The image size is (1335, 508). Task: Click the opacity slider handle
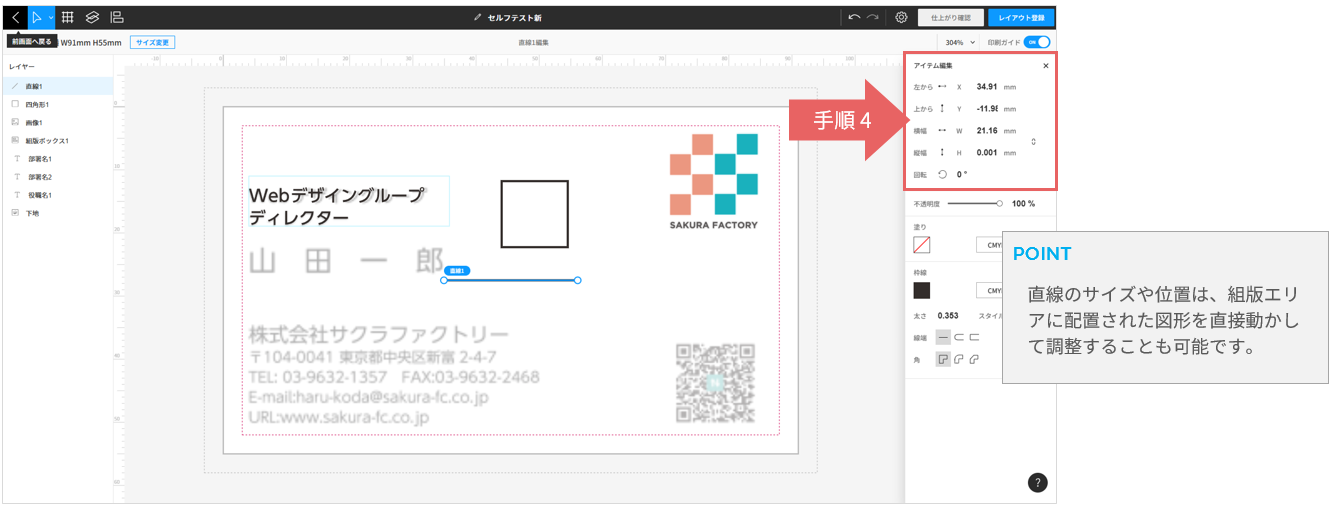[999, 203]
